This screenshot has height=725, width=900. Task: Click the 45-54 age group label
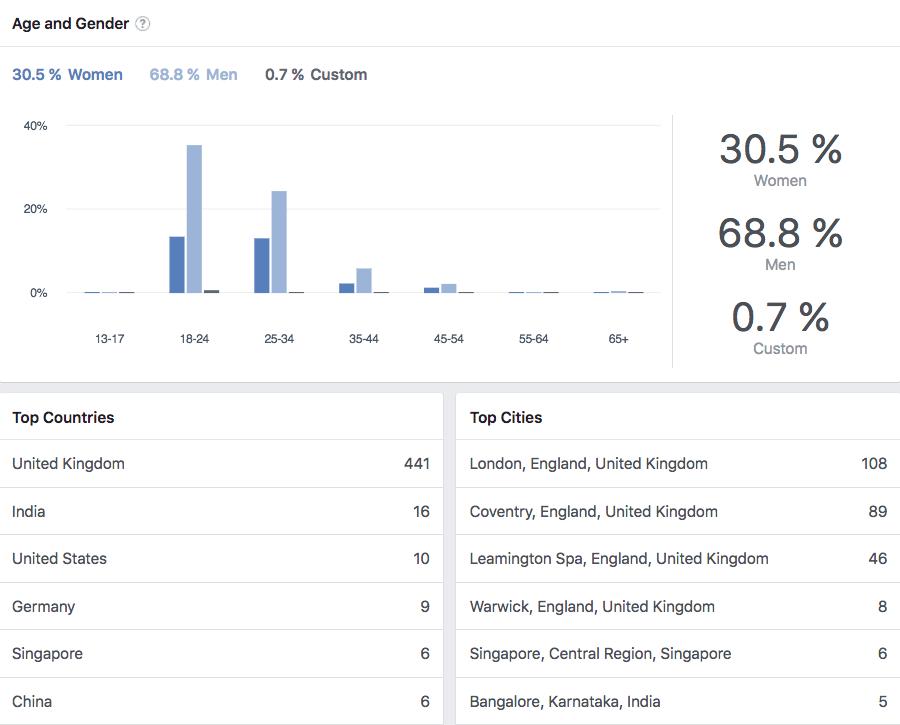[x=449, y=339]
